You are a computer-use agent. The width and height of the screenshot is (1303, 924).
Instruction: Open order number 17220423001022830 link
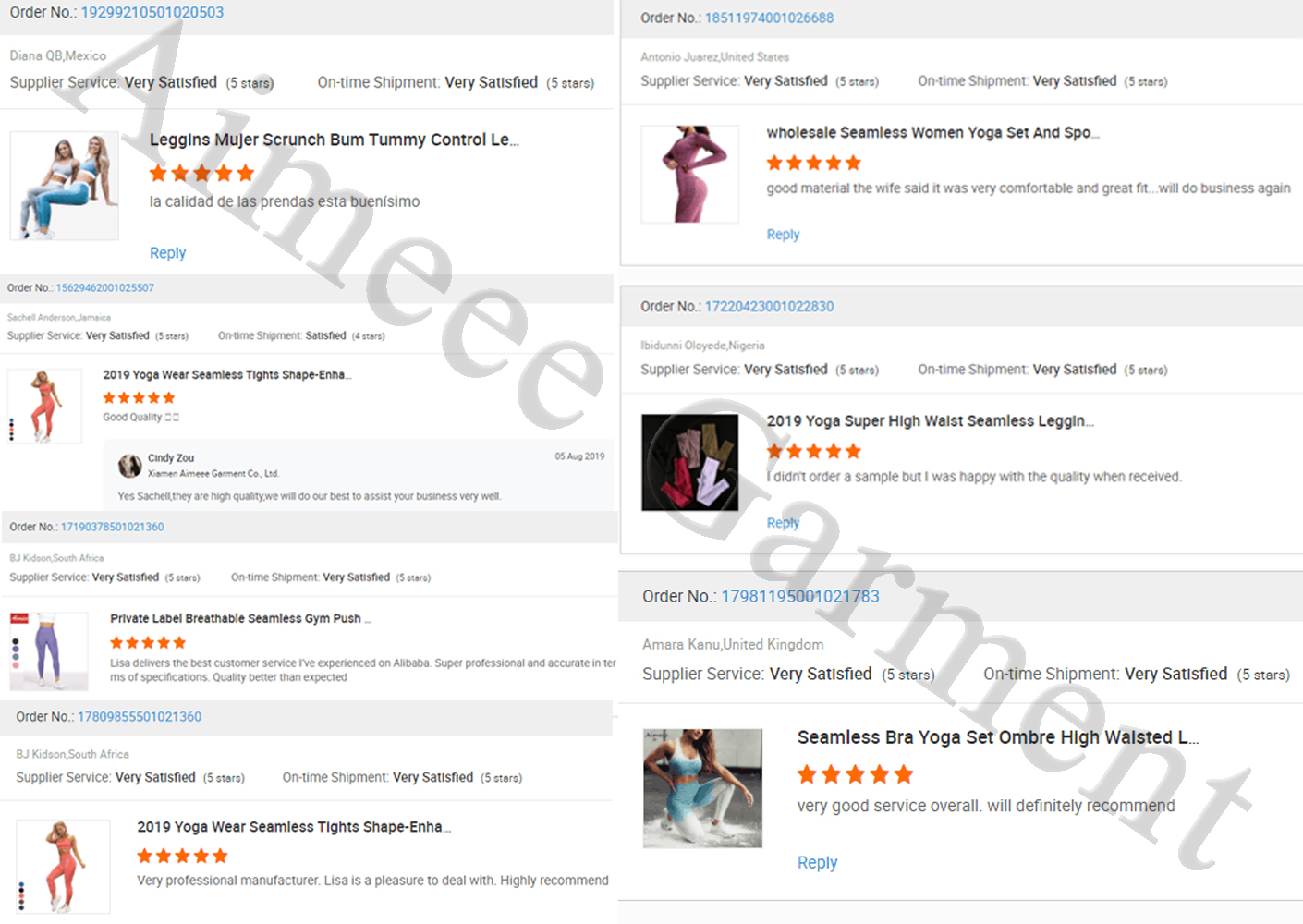click(769, 307)
